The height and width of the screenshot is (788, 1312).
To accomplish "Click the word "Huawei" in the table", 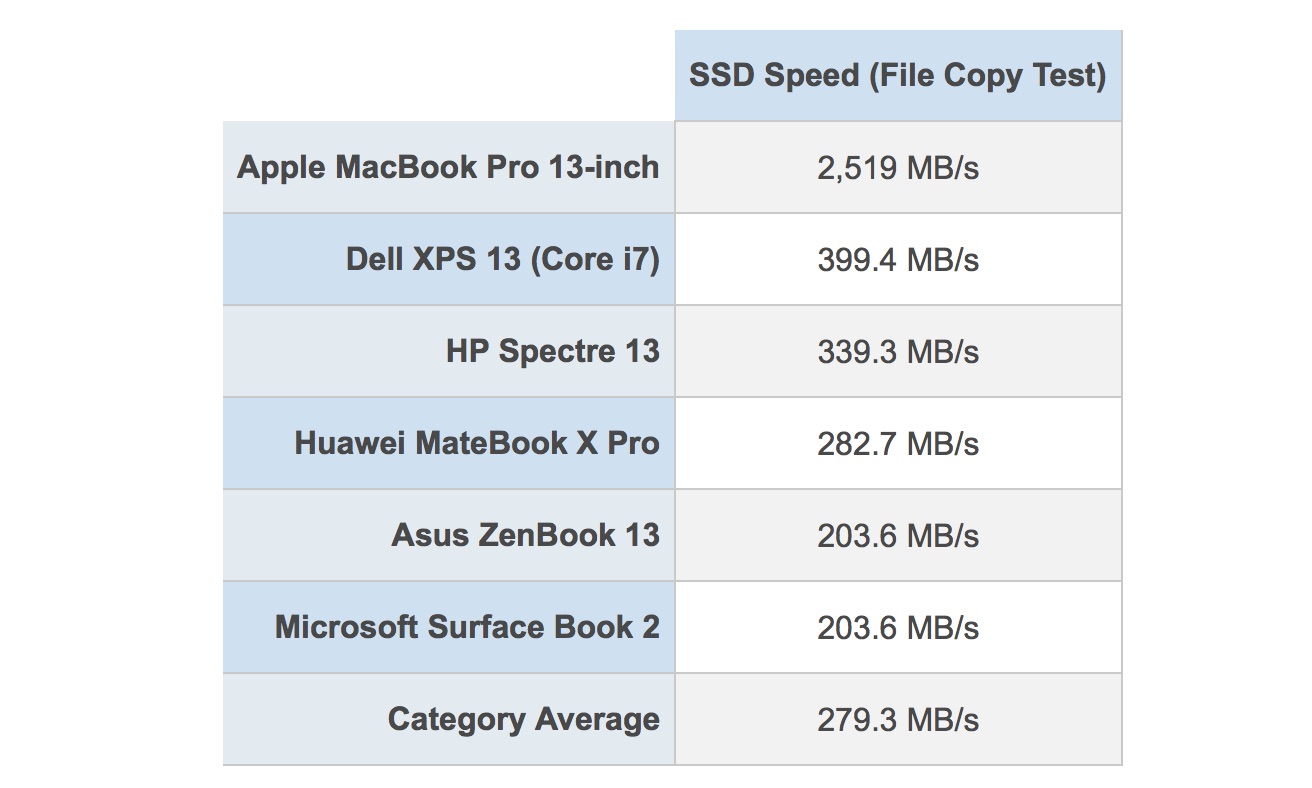I will tap(349, 443).
